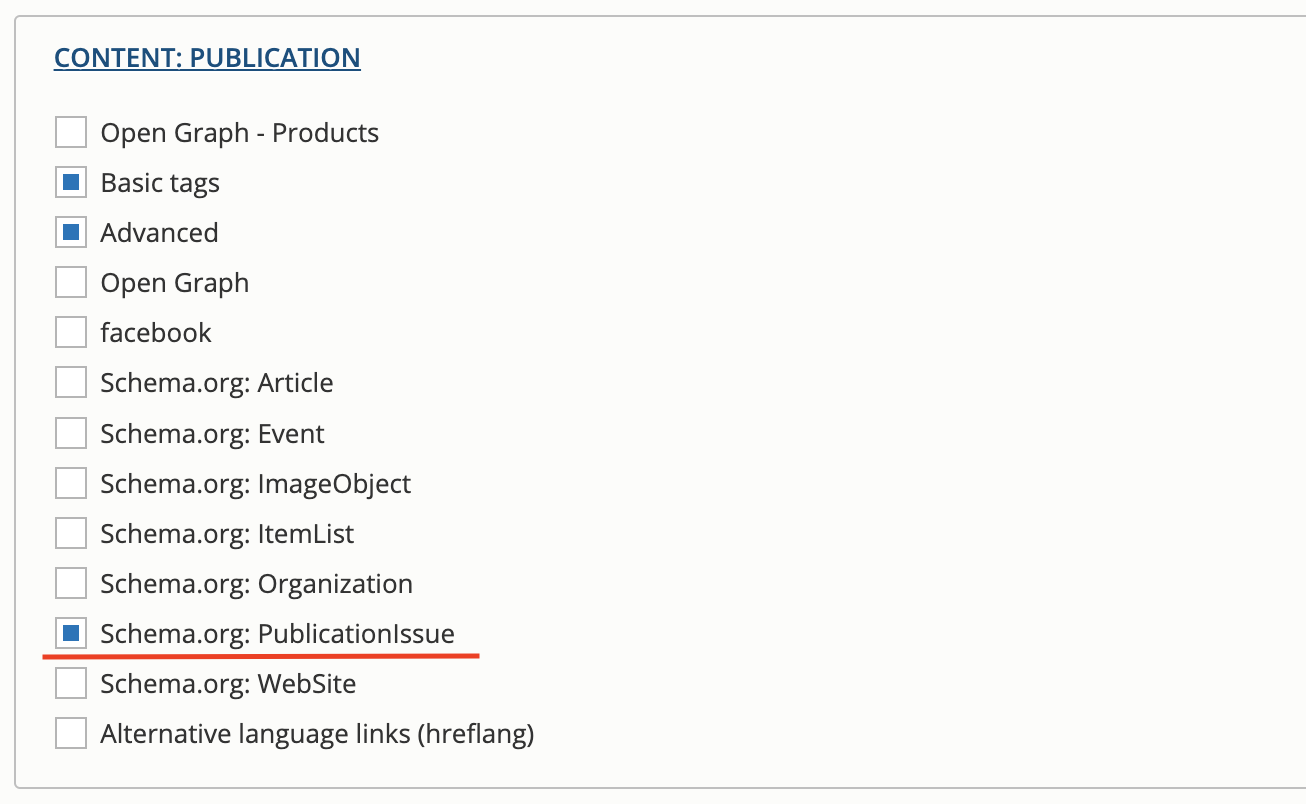Viewport: 1306px width, 804px height.
Task: Click the Advanced label text
Action: tap(159, 232)
